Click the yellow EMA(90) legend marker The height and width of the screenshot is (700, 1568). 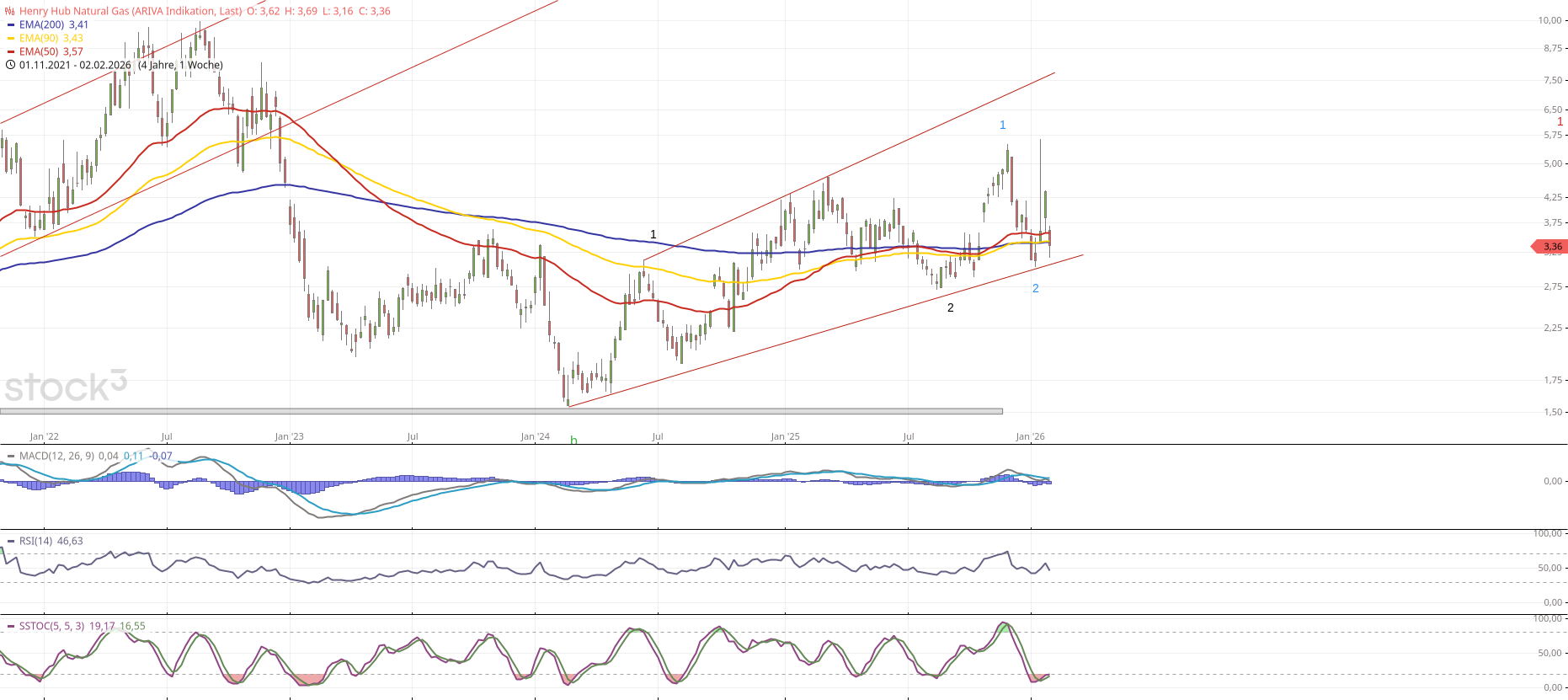pos(11,39)
